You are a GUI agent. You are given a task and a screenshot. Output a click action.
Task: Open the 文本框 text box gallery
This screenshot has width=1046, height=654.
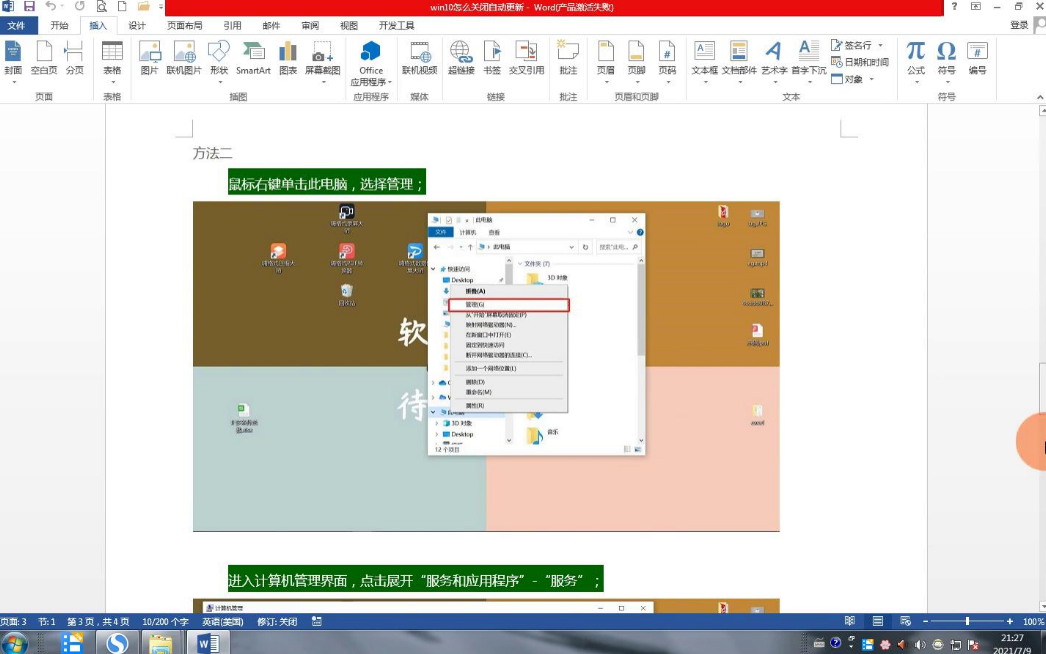pos(704,61)
